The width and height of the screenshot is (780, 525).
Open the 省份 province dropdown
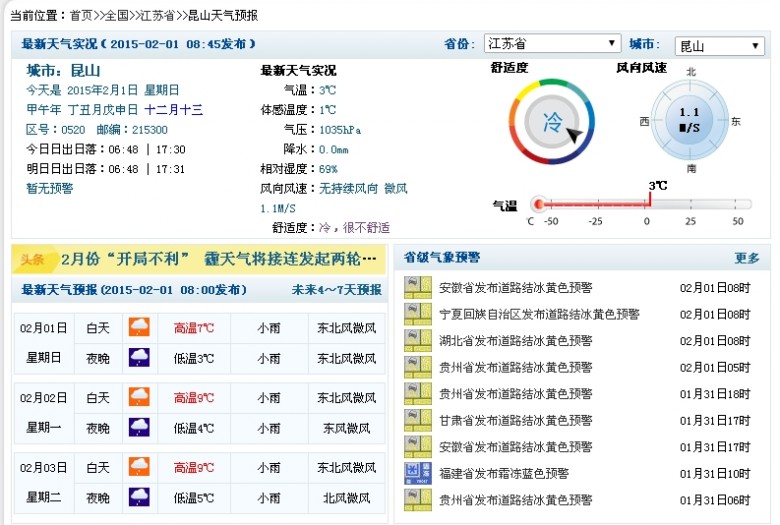pyautogui.click(x=552, y=44)
